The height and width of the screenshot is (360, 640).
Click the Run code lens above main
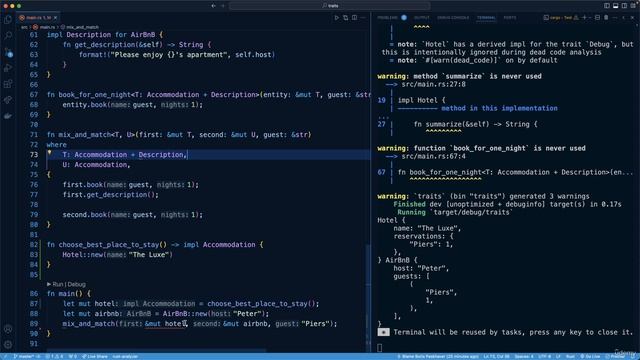[58, 284]
